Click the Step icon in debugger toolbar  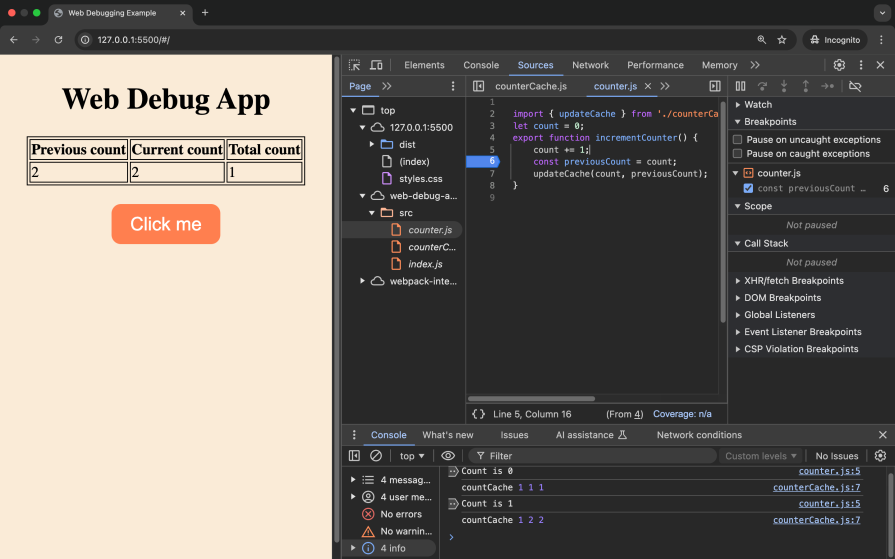(x=827, y=86)
